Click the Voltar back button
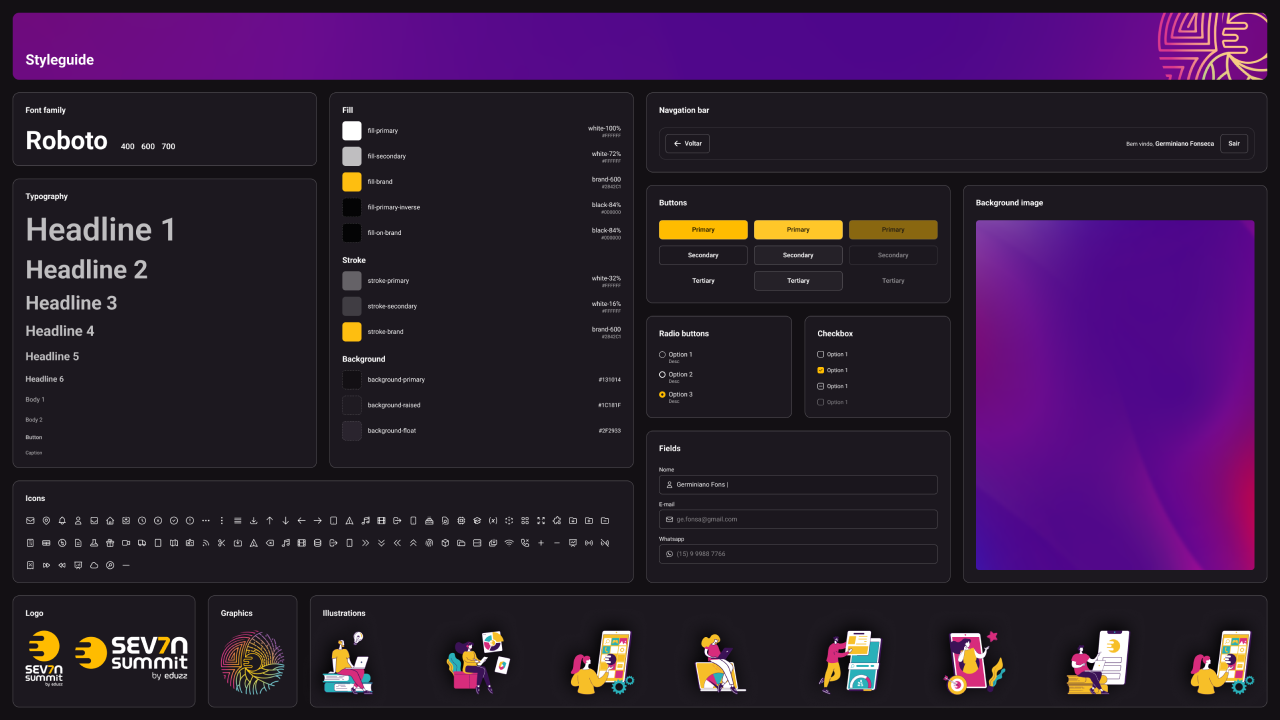This screenshot has height=720, width=1280. [687, 143]
